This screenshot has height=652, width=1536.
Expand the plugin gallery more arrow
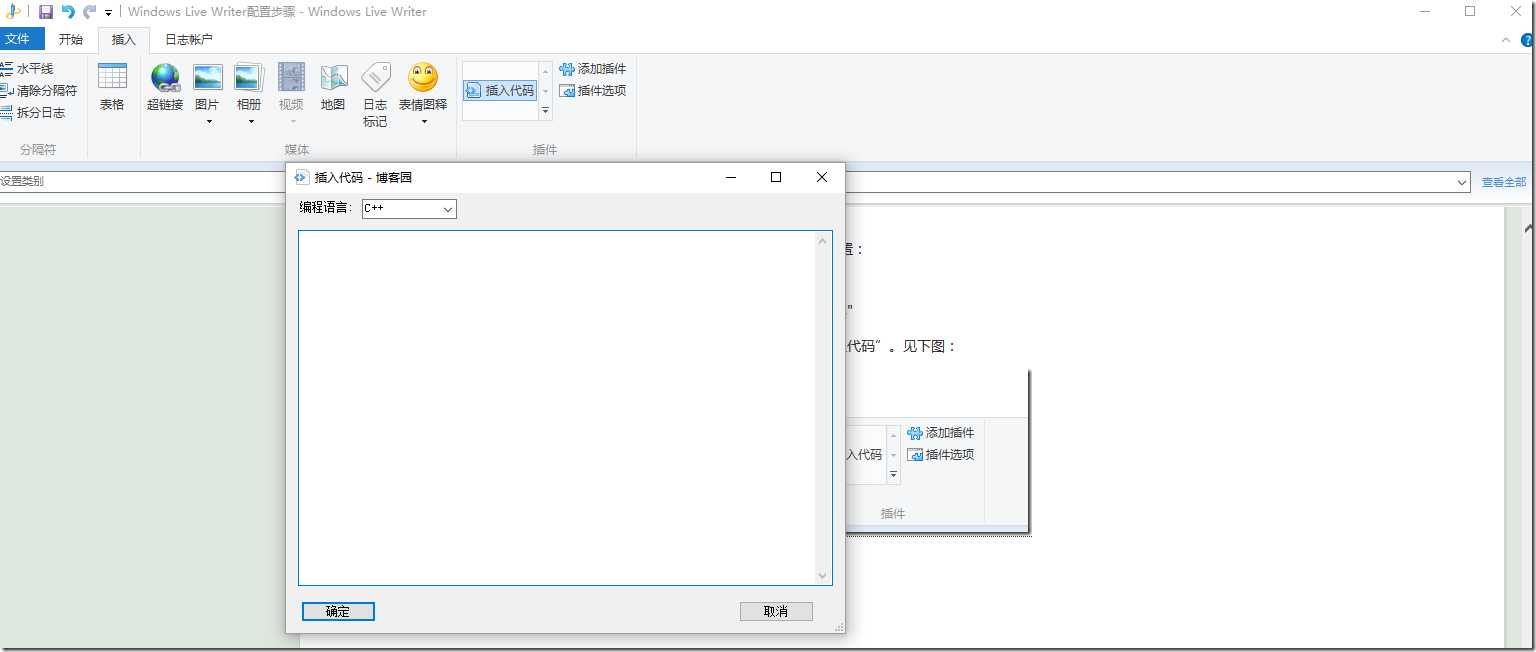(546, 111)
